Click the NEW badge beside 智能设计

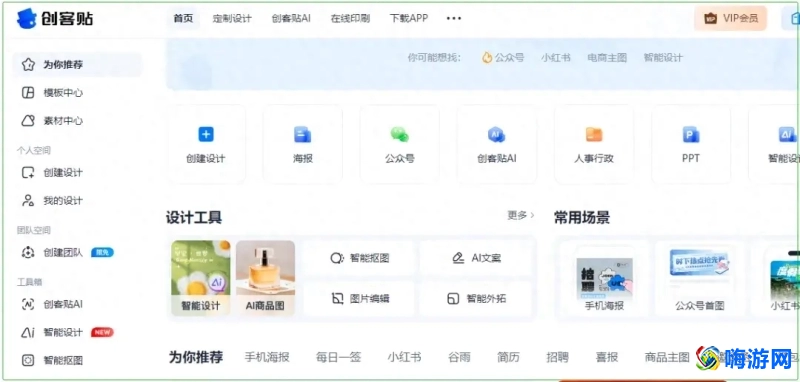point(102,333)
